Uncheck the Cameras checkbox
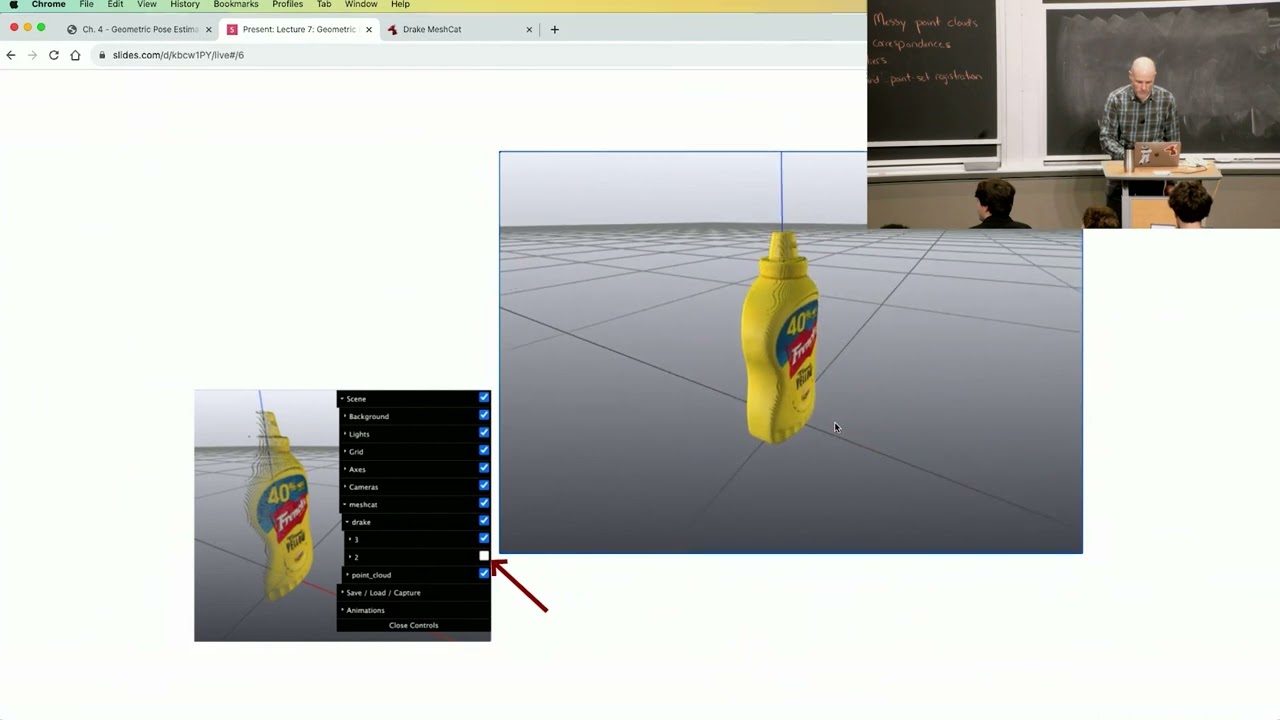The width and height of the screenshot is (1280, 720). click(484, 485)
